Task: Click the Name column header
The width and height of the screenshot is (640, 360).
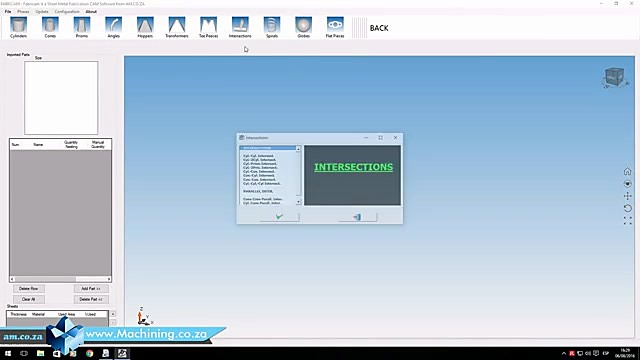Action: [38, 144]
